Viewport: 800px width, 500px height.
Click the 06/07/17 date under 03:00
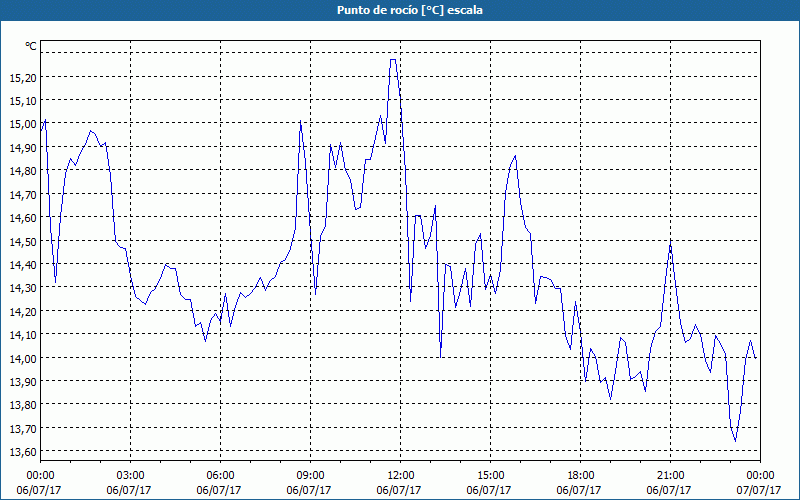(x=129, y=490)
